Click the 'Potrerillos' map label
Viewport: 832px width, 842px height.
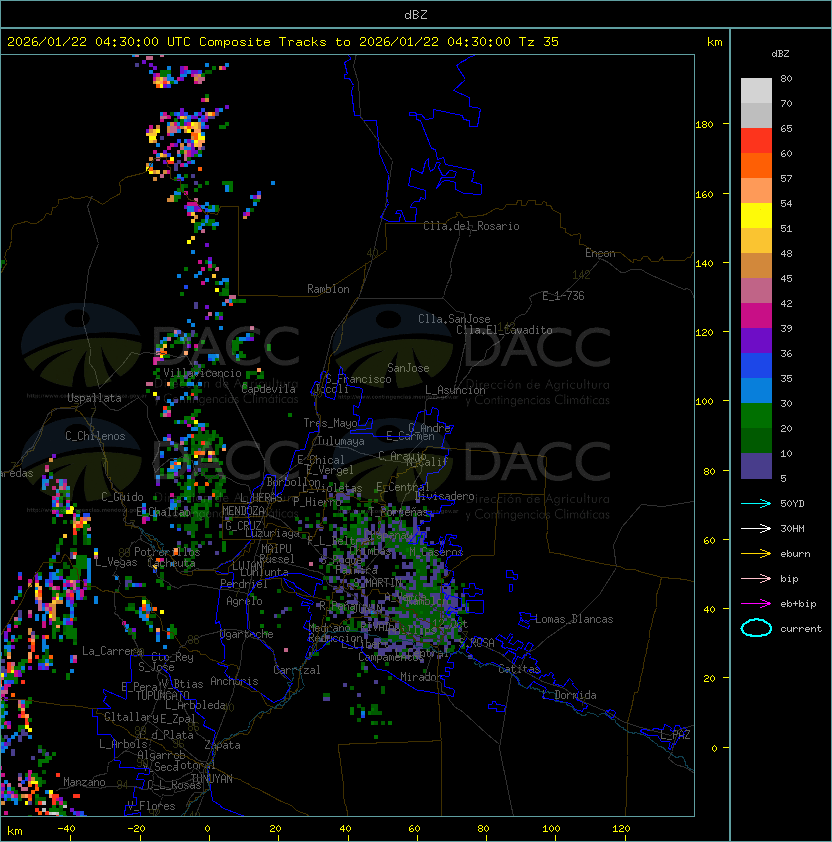(x=167, y=552)
